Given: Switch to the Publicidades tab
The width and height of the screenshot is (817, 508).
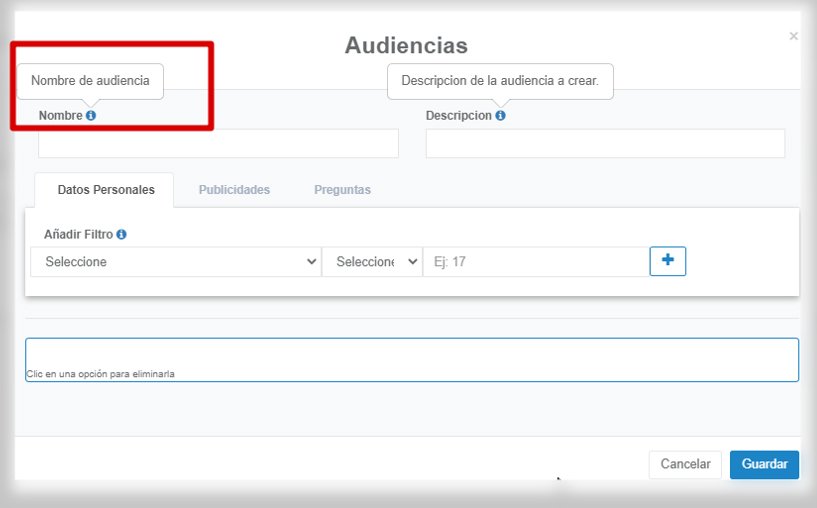Looking at the screenshot, I should (234, 190).
